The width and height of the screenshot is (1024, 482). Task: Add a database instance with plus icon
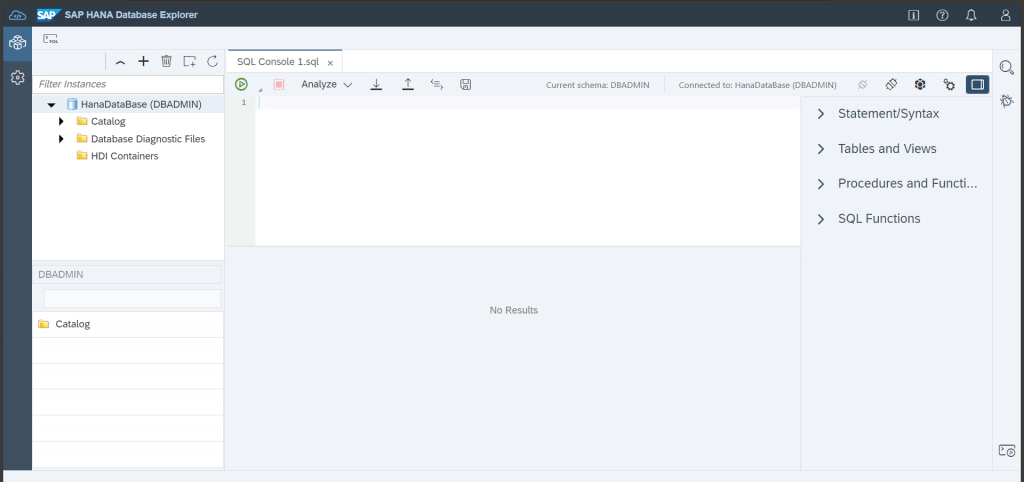(144, 61)
